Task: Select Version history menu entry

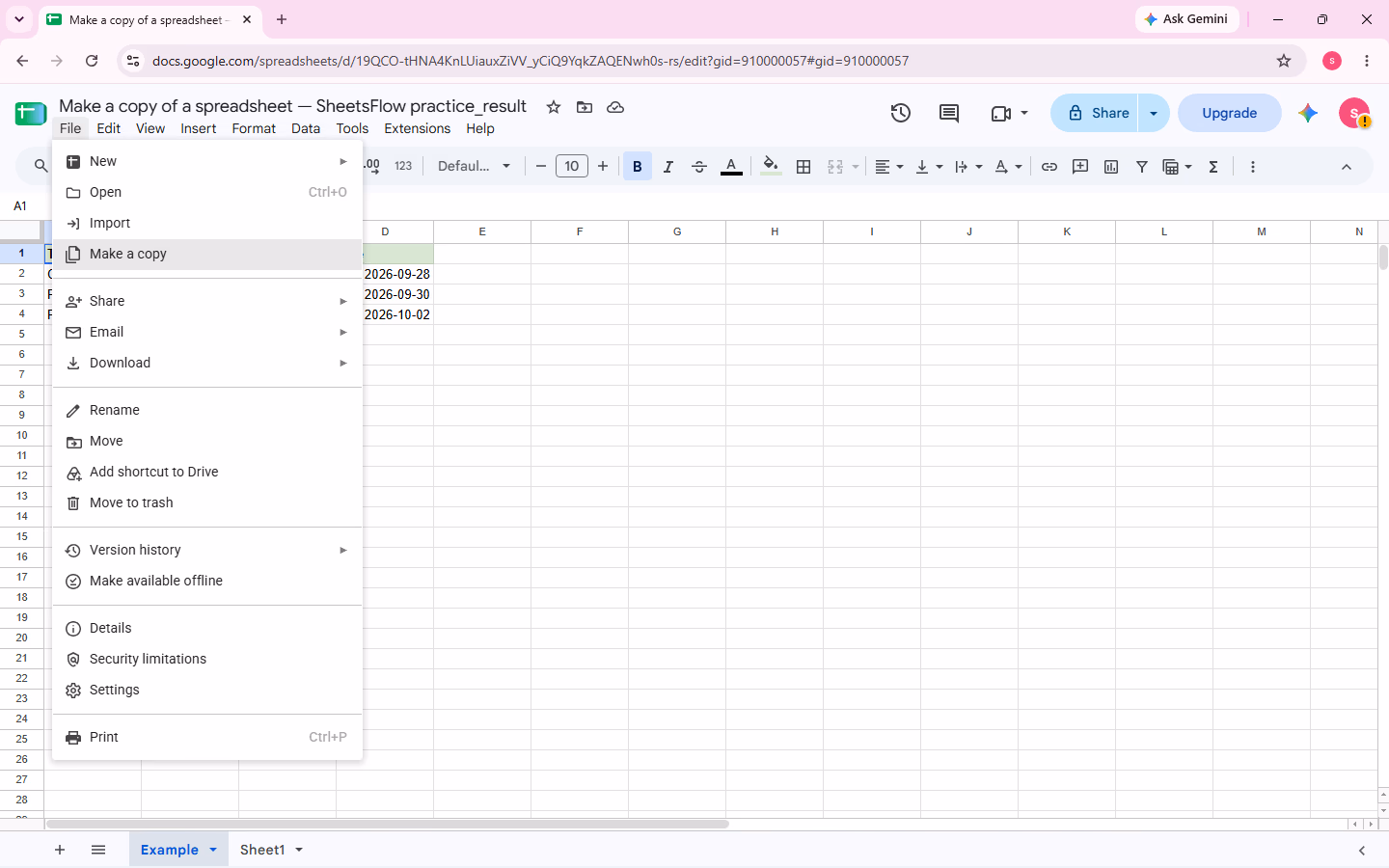Action: pos(207,551)
